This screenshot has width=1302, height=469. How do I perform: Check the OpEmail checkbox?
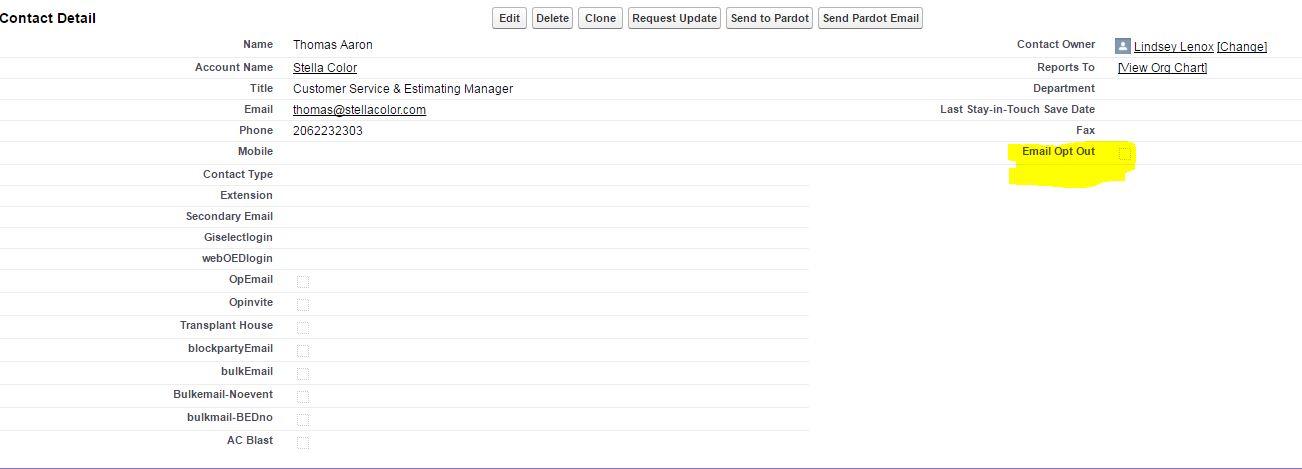303,282
